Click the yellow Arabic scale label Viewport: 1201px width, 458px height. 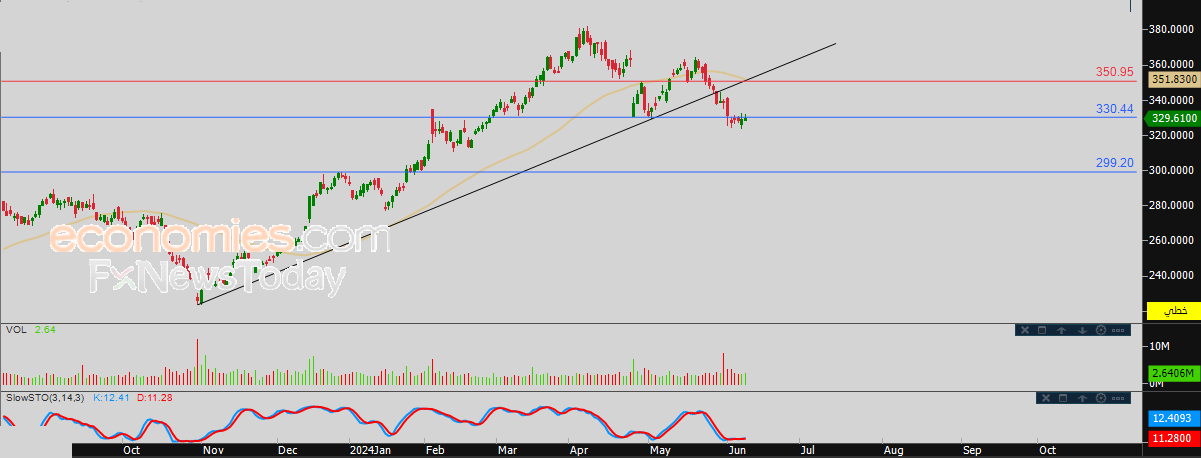(1174, 311)
